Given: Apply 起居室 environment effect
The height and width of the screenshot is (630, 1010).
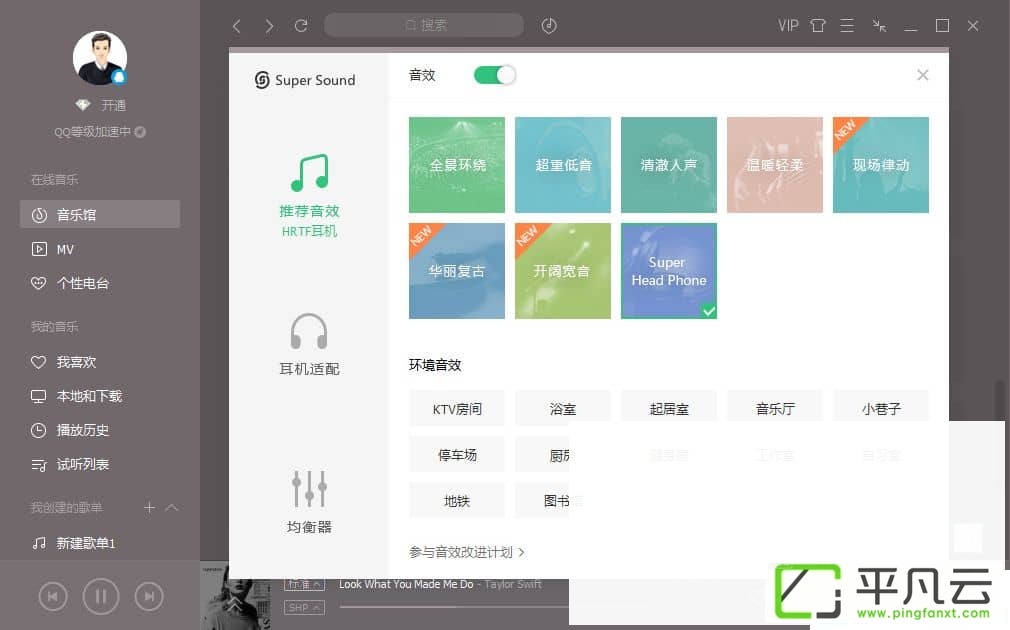Looking at the screenshot, I should (x=669, y=409).
